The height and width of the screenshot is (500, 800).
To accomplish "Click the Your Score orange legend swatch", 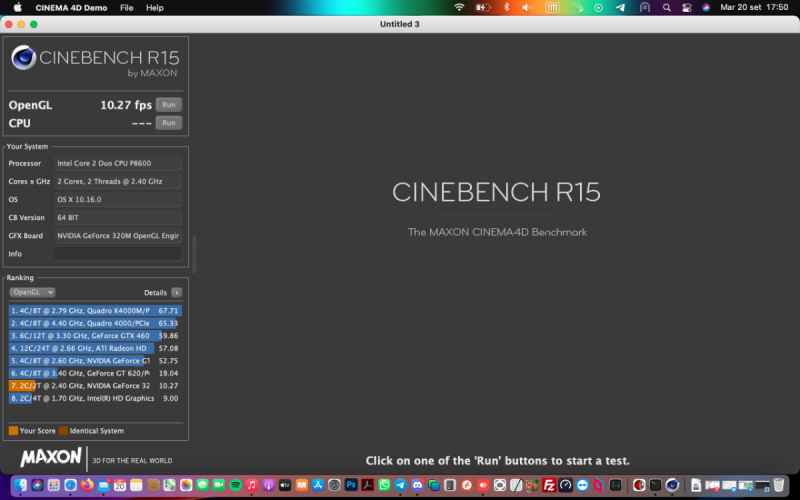I will pyautogui.click(x=13, y=431).
